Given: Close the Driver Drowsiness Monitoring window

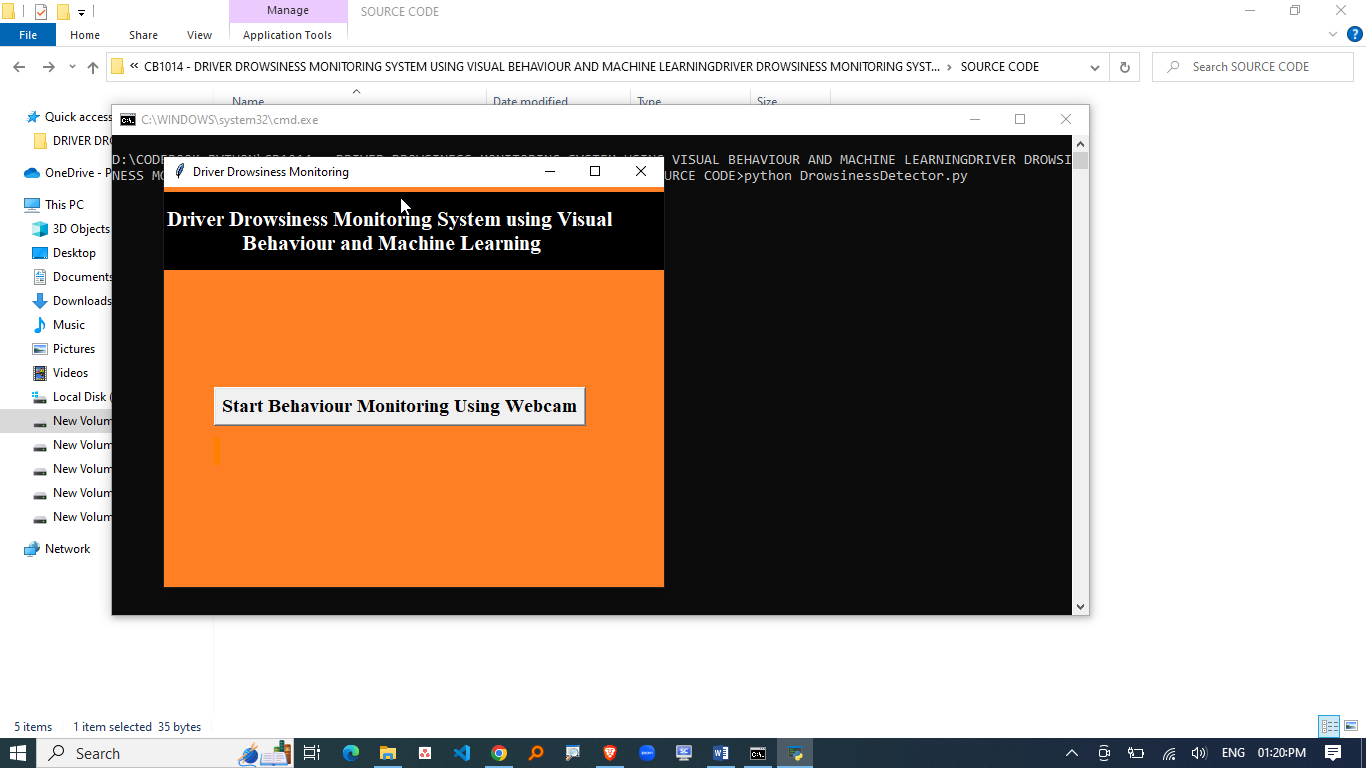Looking at the screenshot, I should coord(641,171).
